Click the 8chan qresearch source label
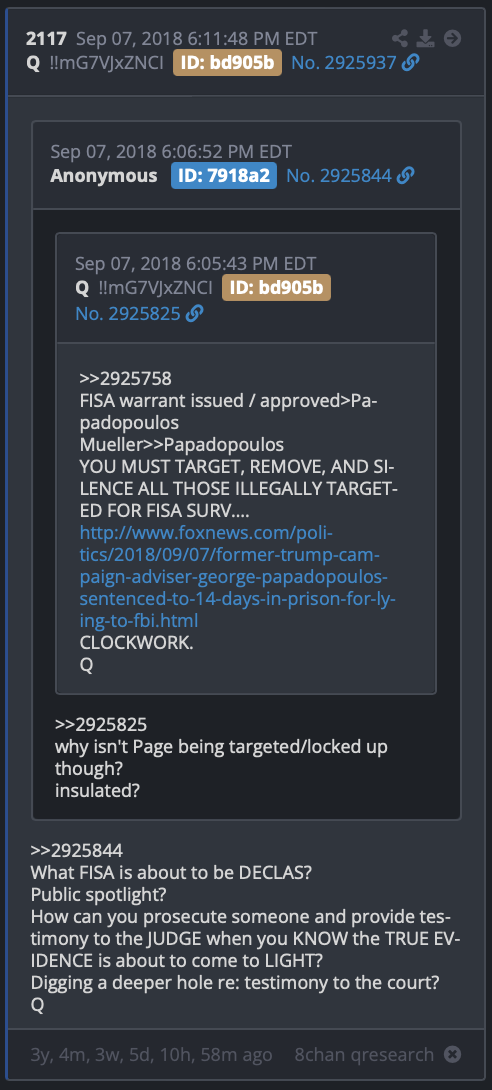 [x=364, y=1055]
